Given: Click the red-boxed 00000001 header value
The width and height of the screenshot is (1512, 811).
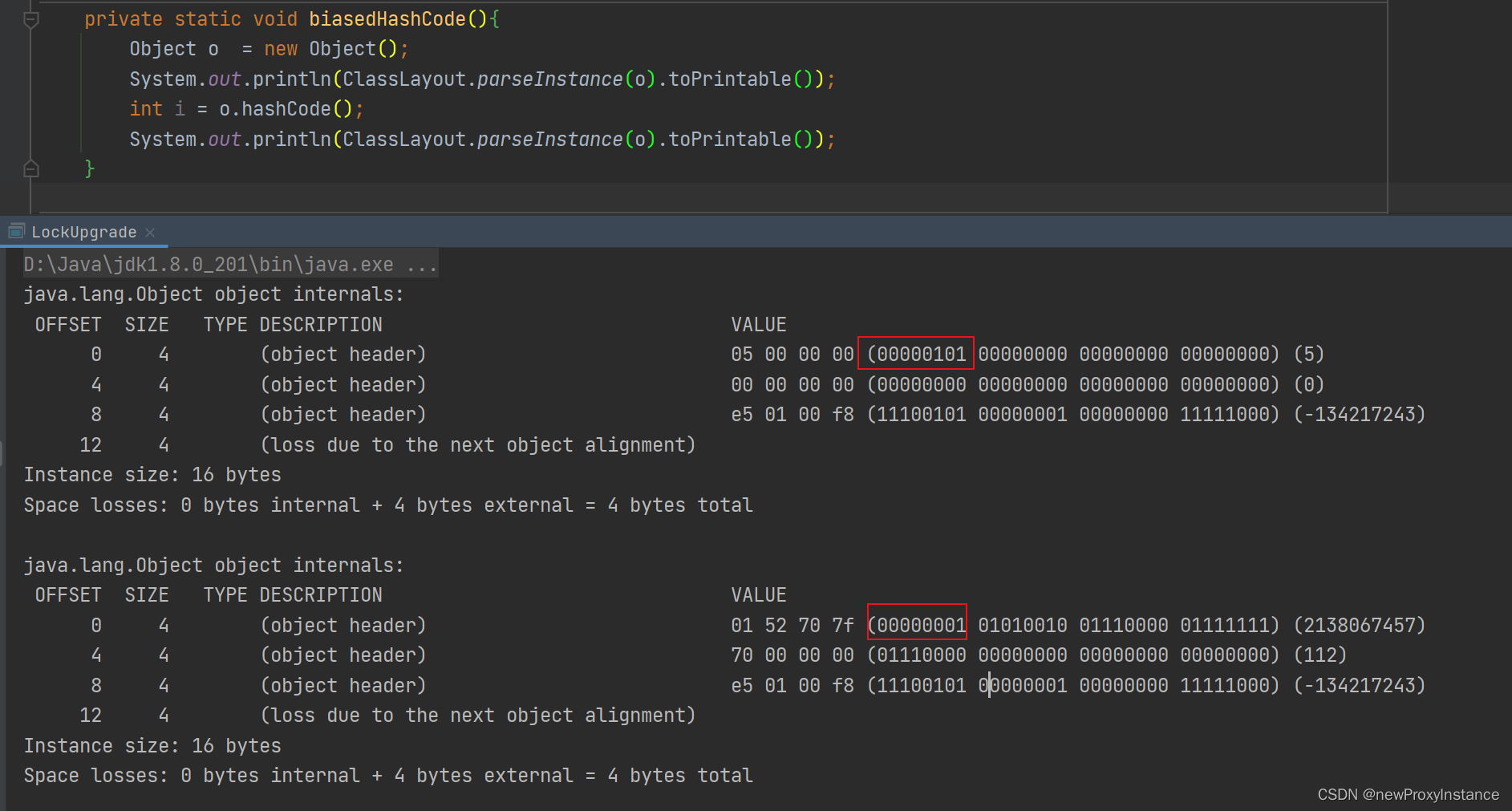Looking at the screenshot, I should pos(916,625).
